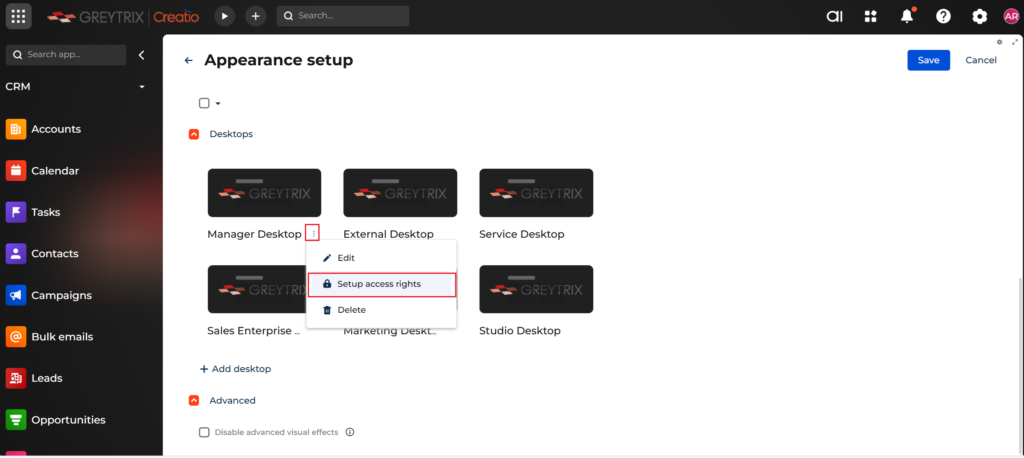Choose Setup access rights from menu

(379, 284)
